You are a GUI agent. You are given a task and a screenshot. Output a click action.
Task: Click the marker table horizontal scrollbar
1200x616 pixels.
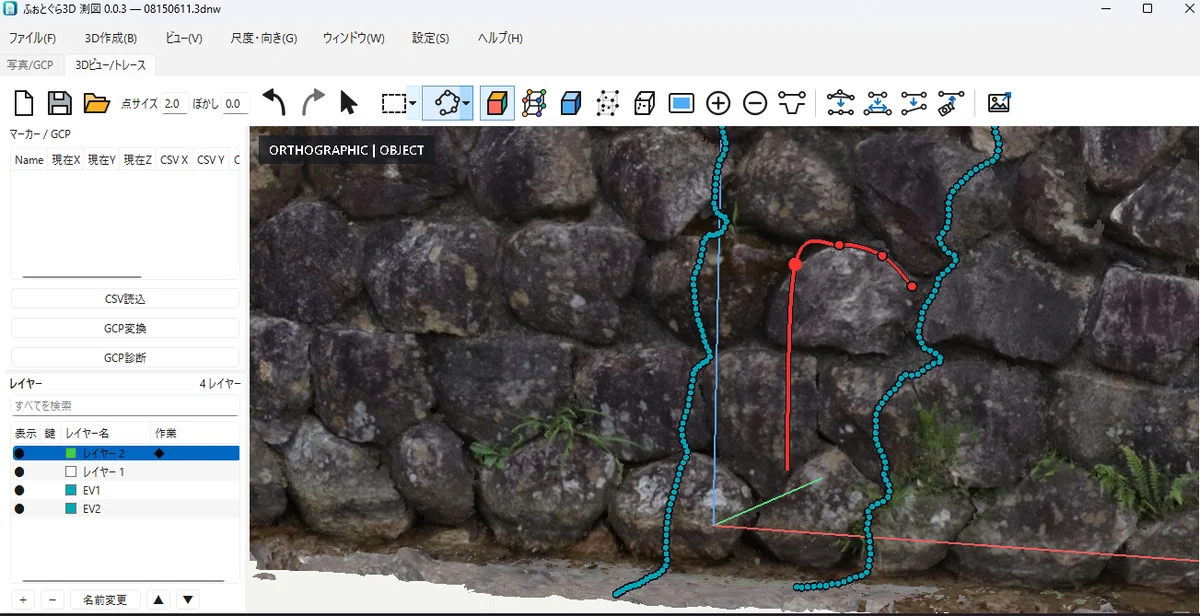coord(81,276)
